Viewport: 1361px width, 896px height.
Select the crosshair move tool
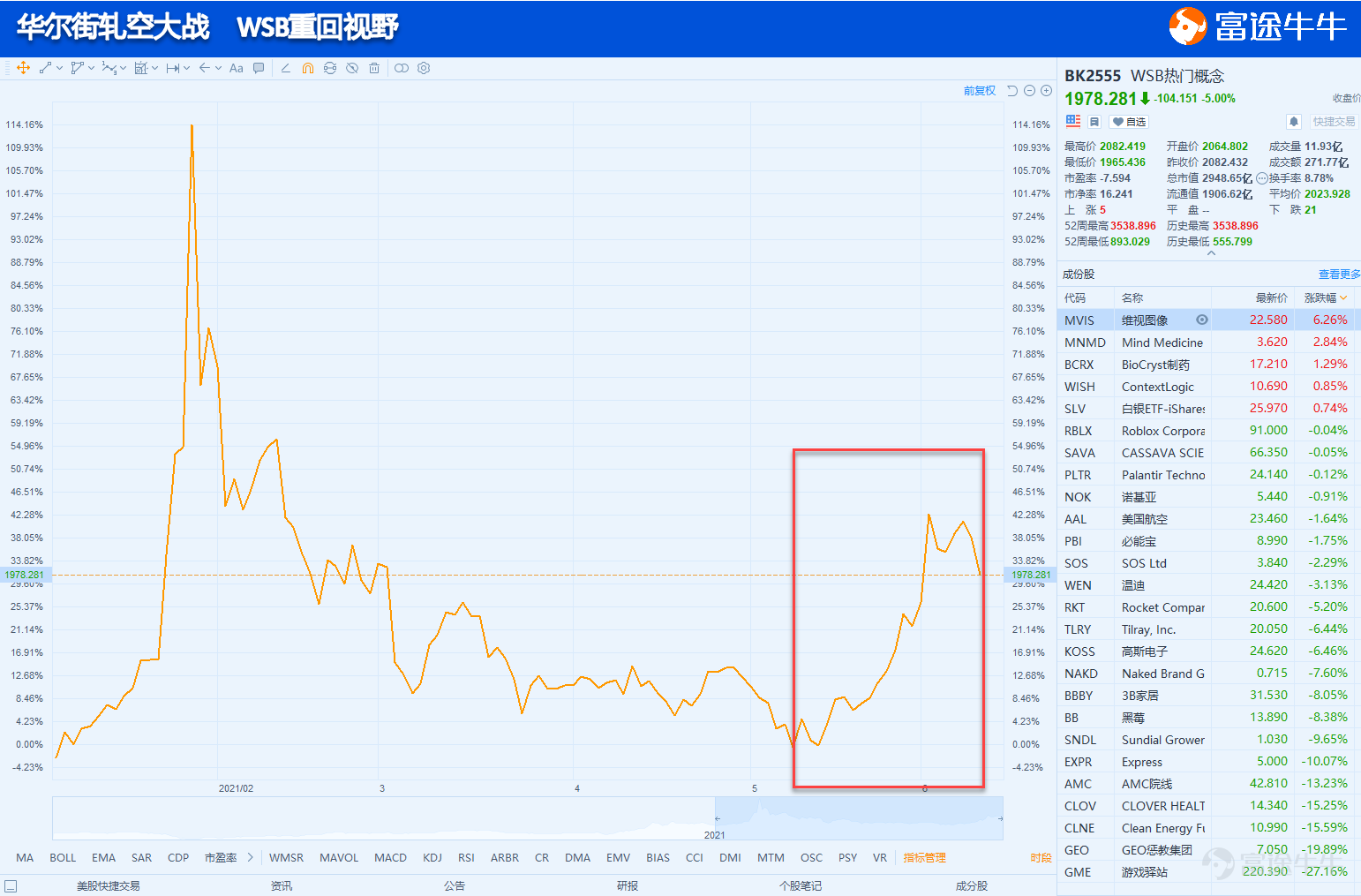[23, 68]
